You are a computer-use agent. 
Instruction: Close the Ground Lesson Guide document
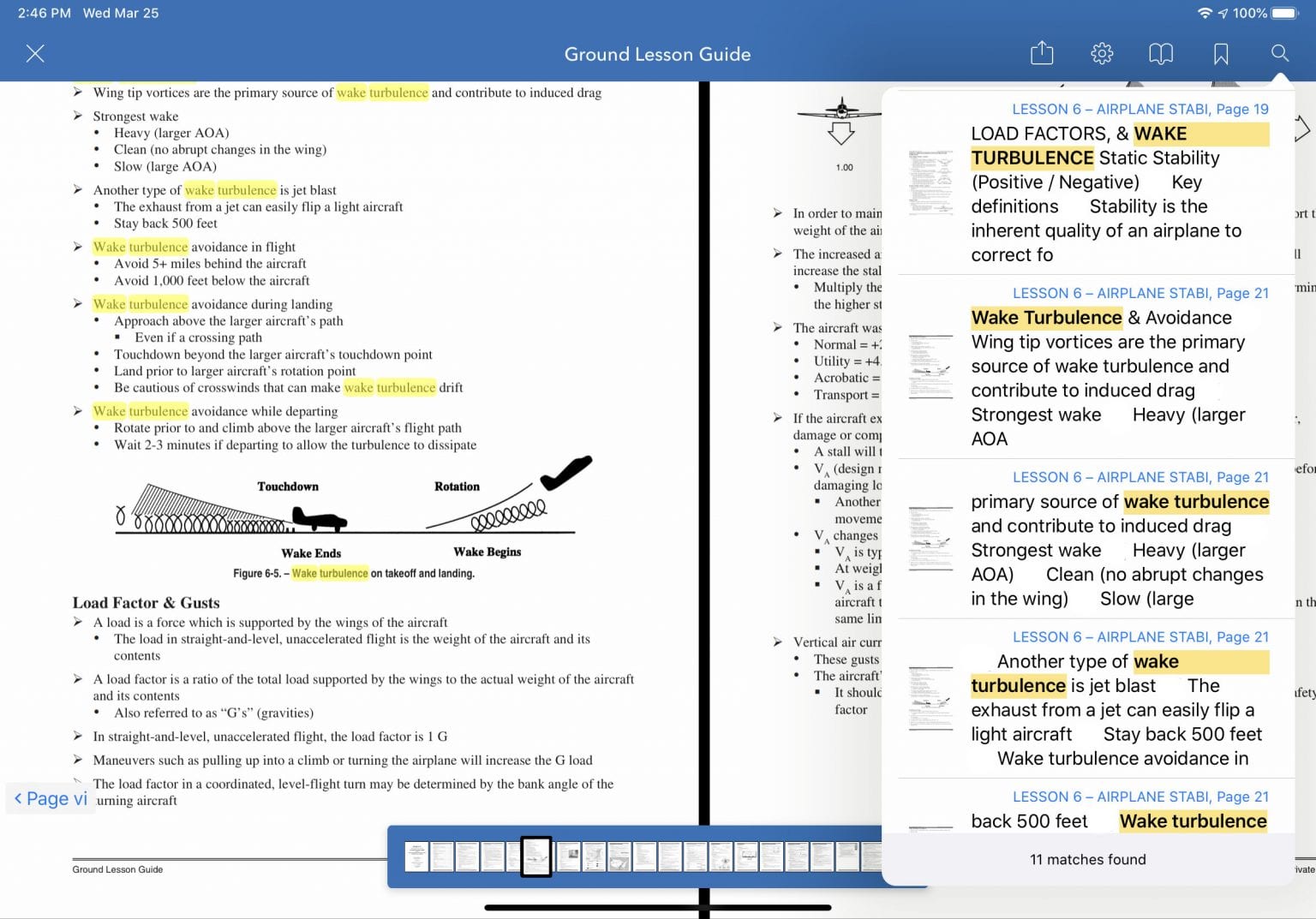click(35, 53)
